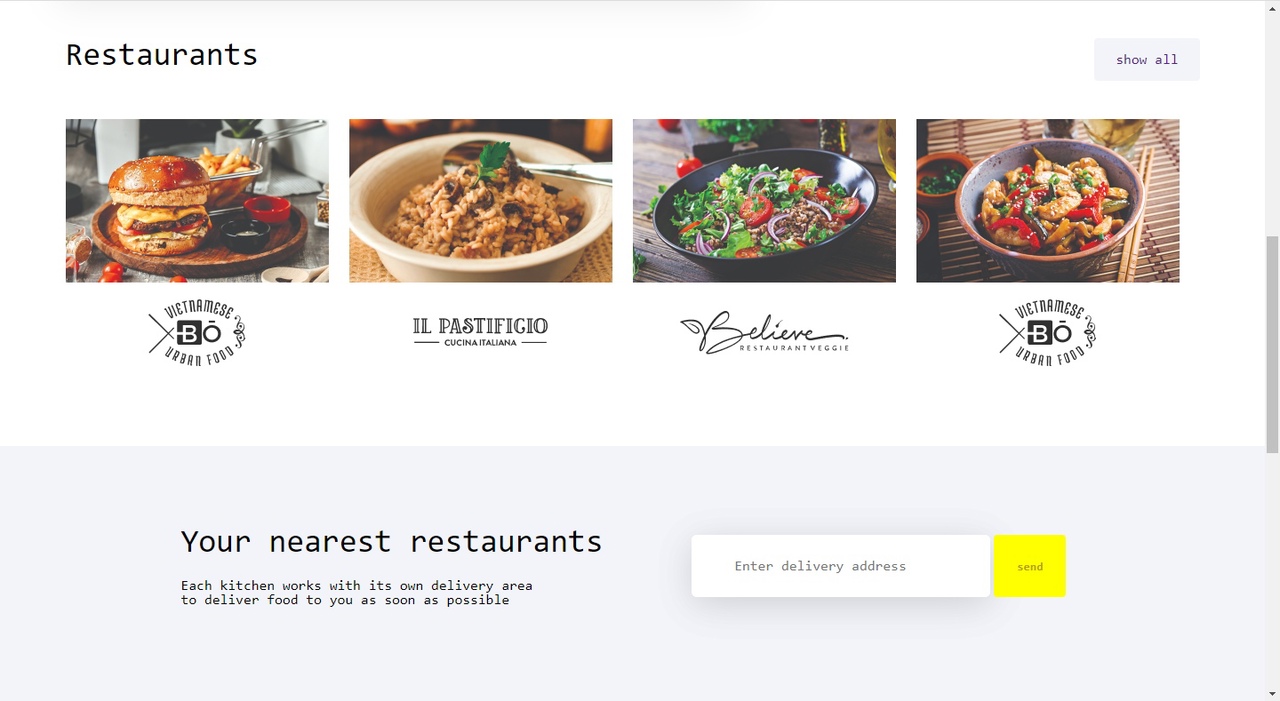The width and height of the screenshot is (1280, 701).
Task: Click the vertical scrollbar thumb
Action: 1272,345
